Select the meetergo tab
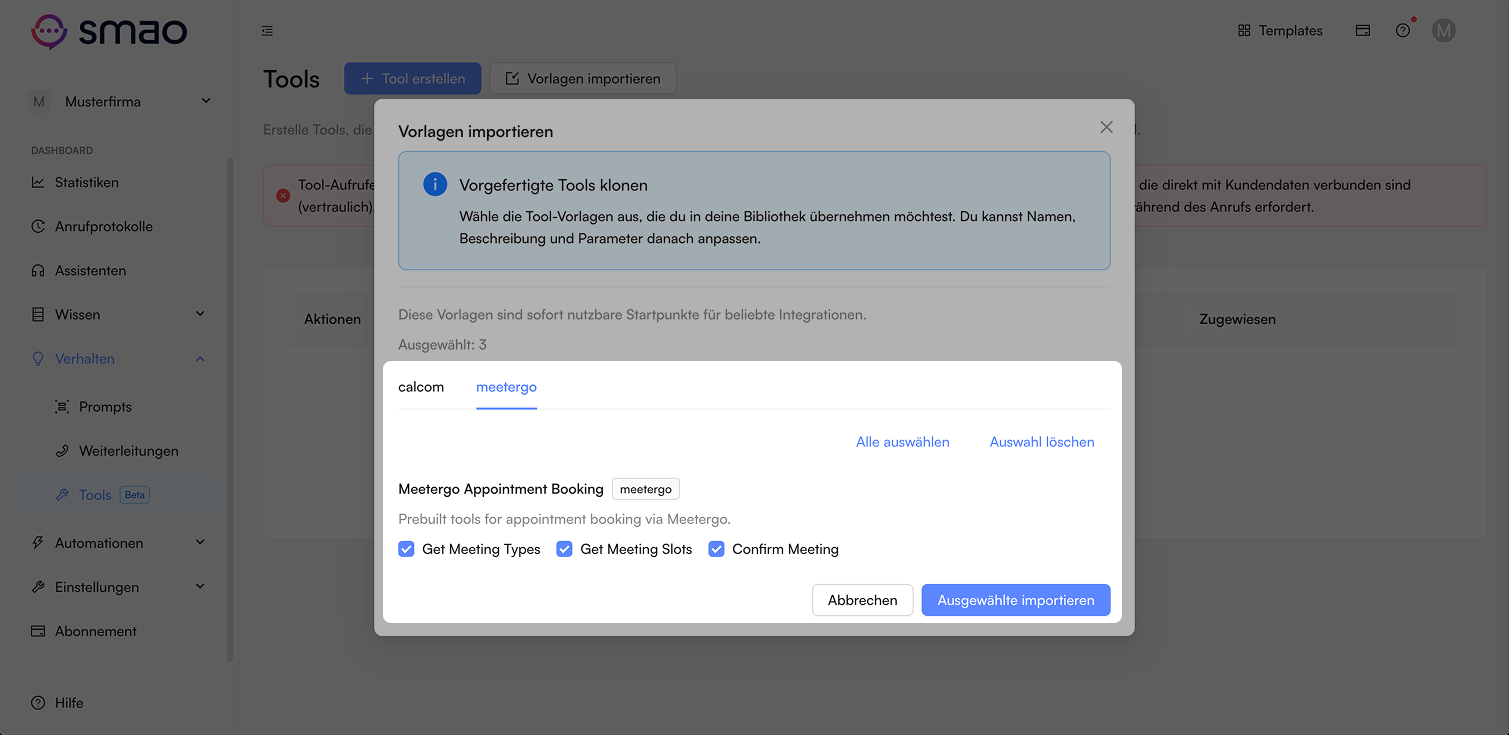Viewport: 1509px width, 735px height. tap(506, 387)
